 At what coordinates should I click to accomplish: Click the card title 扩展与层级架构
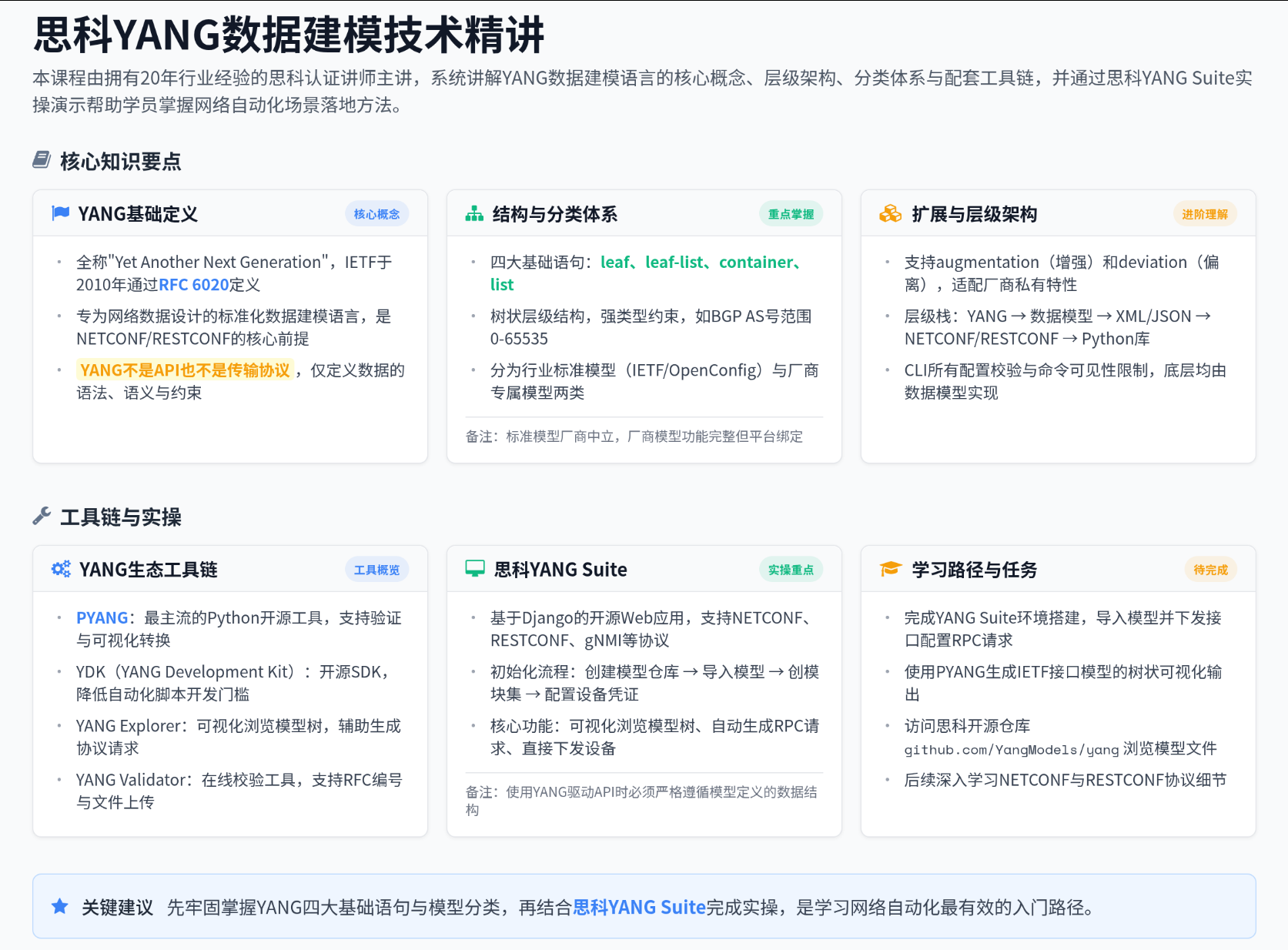tap(975, 214)
